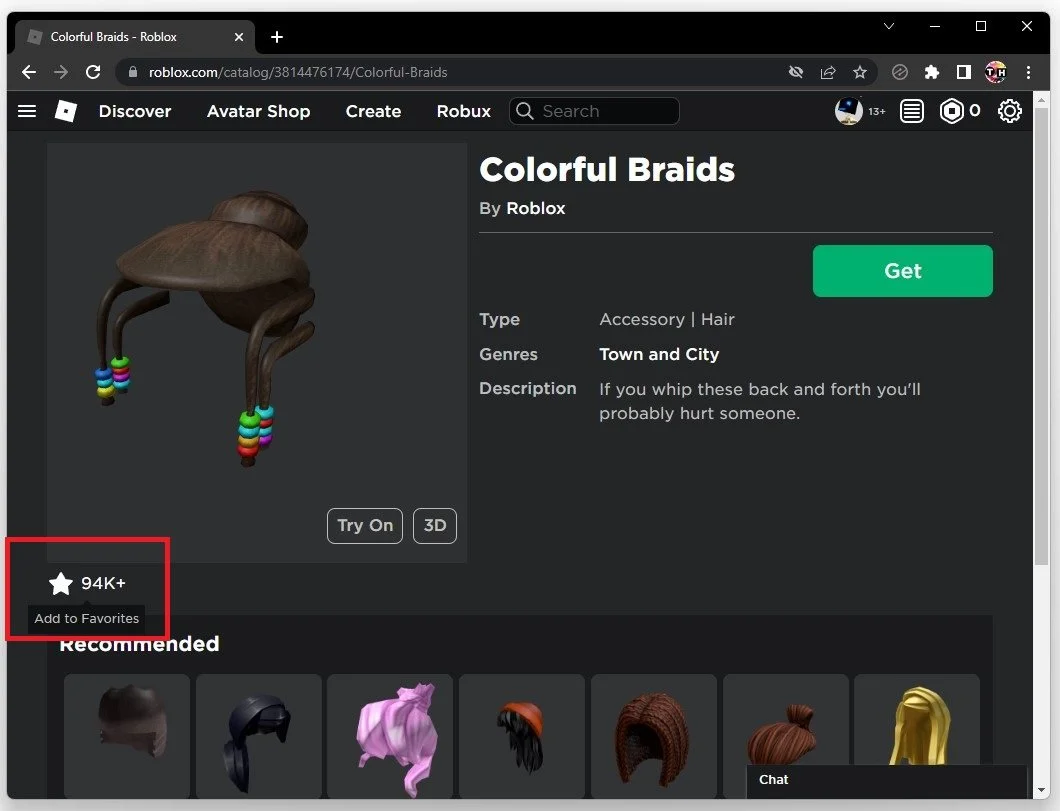Viewport: 1060px width, 811px height.
Task: Click the scrollbar up arrow
Action: (1041, 100)
